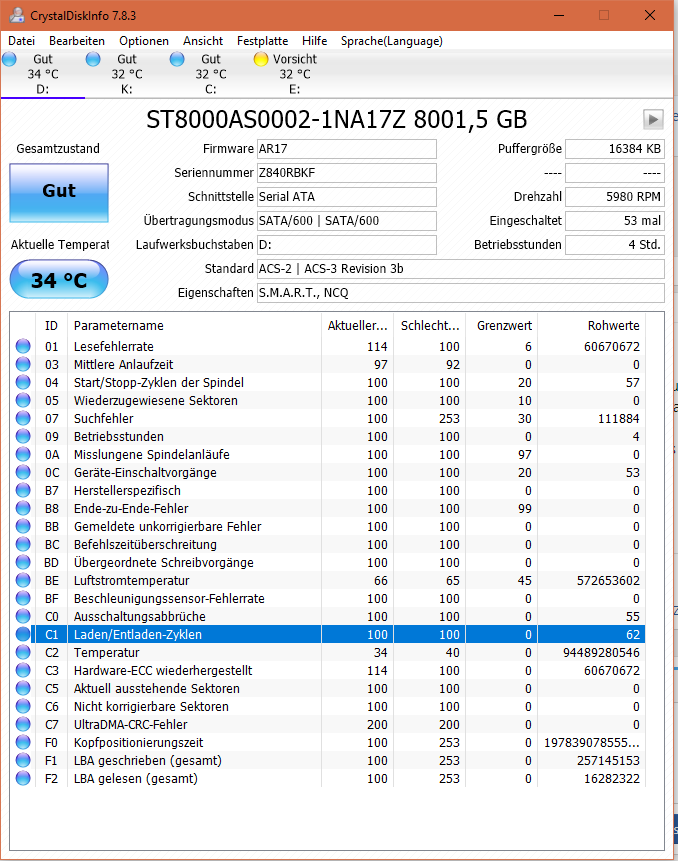Click the Übertragungsmodus field SATA/600
Image resolution: width=678 pixels, height=861 pixels.
click(347, 221)
